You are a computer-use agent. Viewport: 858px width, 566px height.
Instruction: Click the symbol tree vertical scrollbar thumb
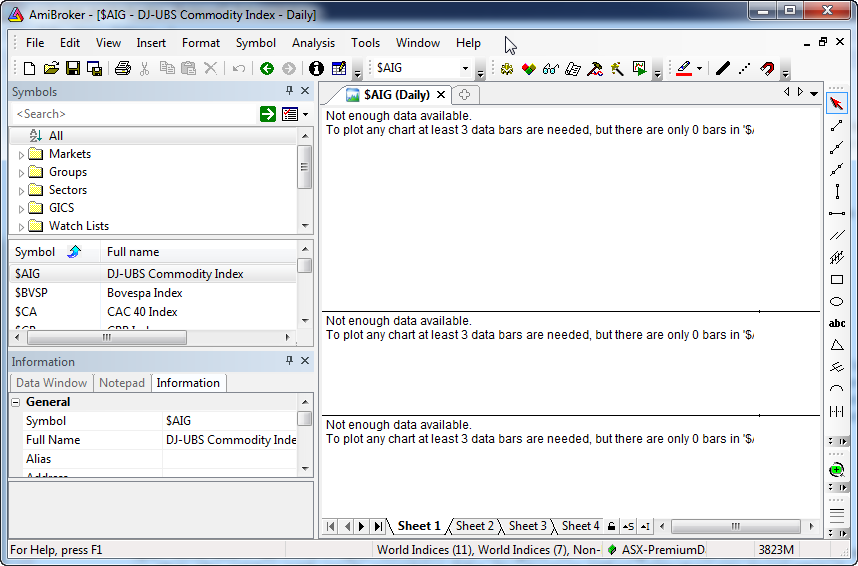pos(304,168)
